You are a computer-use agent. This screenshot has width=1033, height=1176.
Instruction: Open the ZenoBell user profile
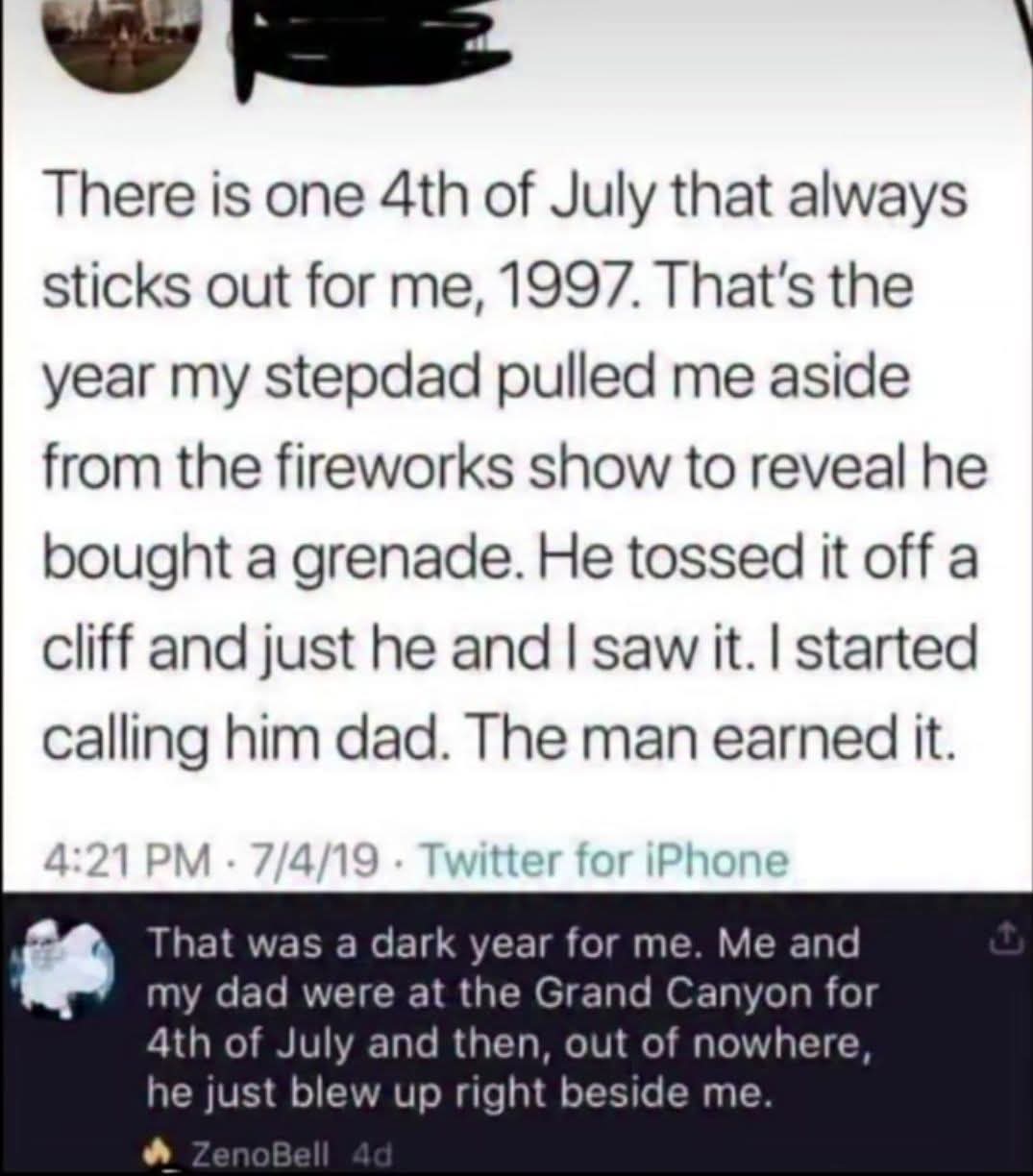point(230,1151)
